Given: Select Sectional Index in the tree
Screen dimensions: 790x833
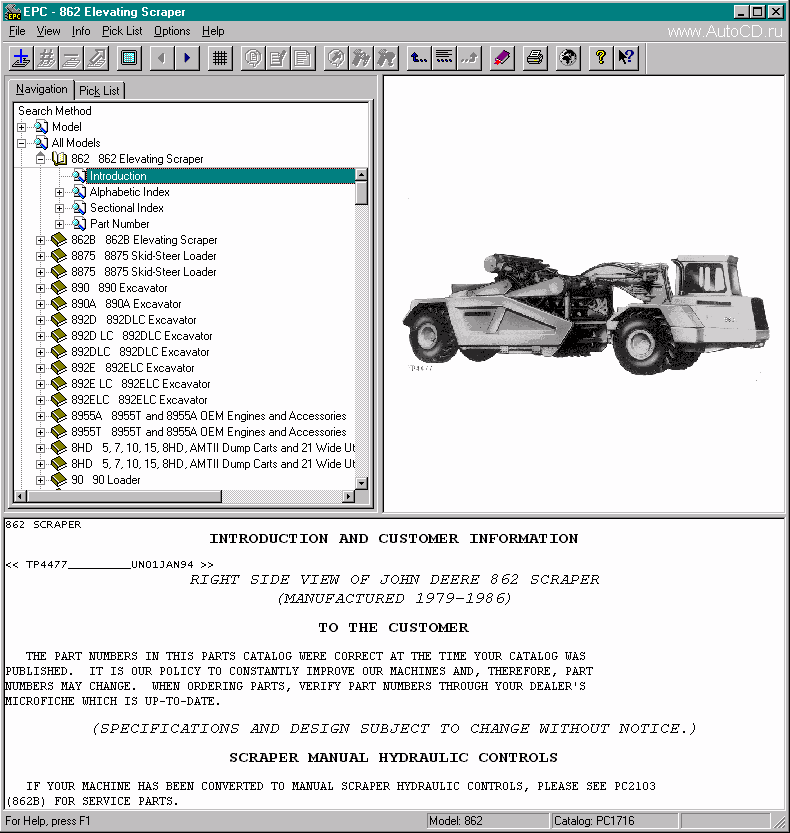Looking at the screenshot, I should click(x=126, y=208).
